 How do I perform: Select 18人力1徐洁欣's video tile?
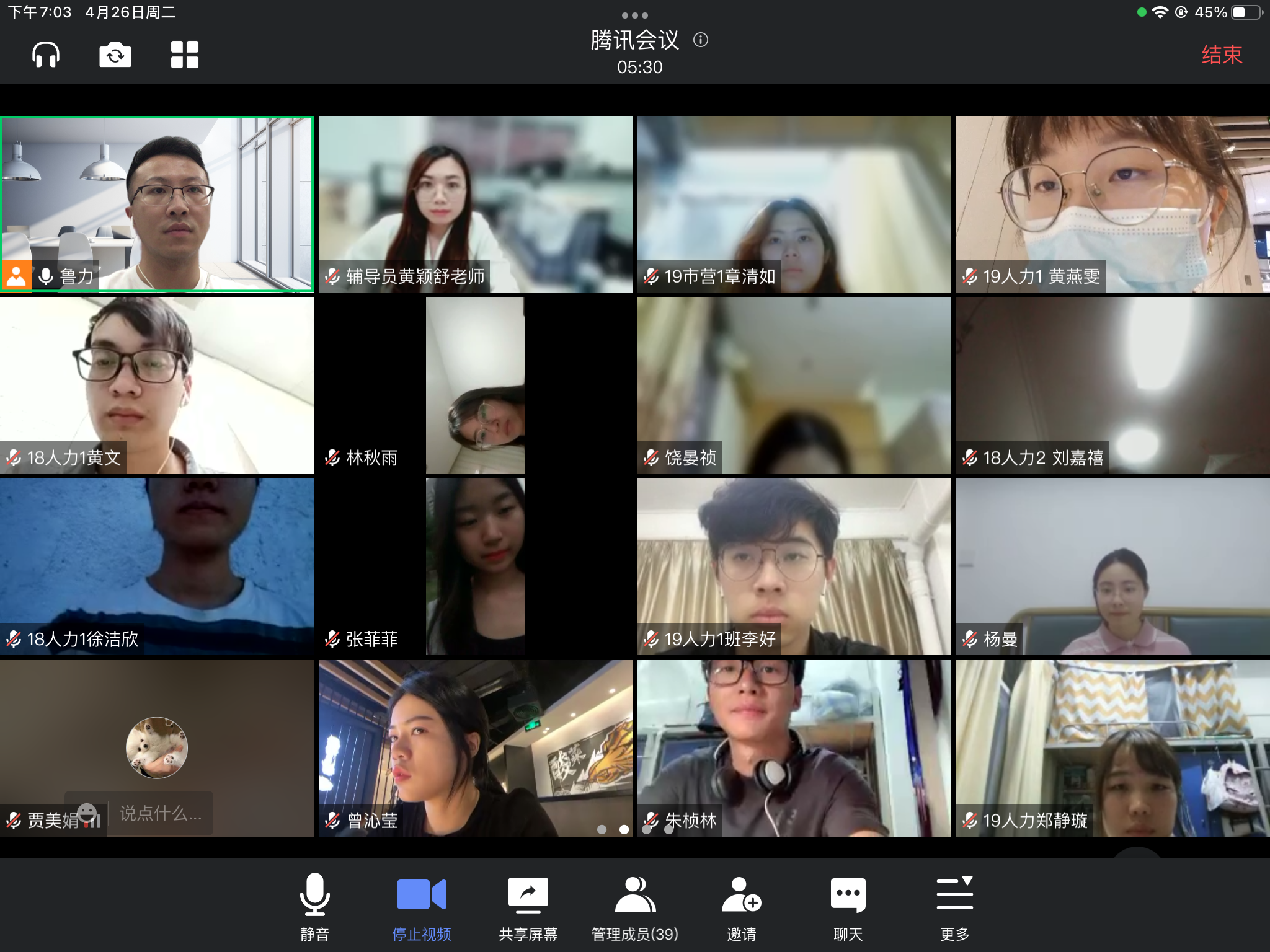[157, 566]
